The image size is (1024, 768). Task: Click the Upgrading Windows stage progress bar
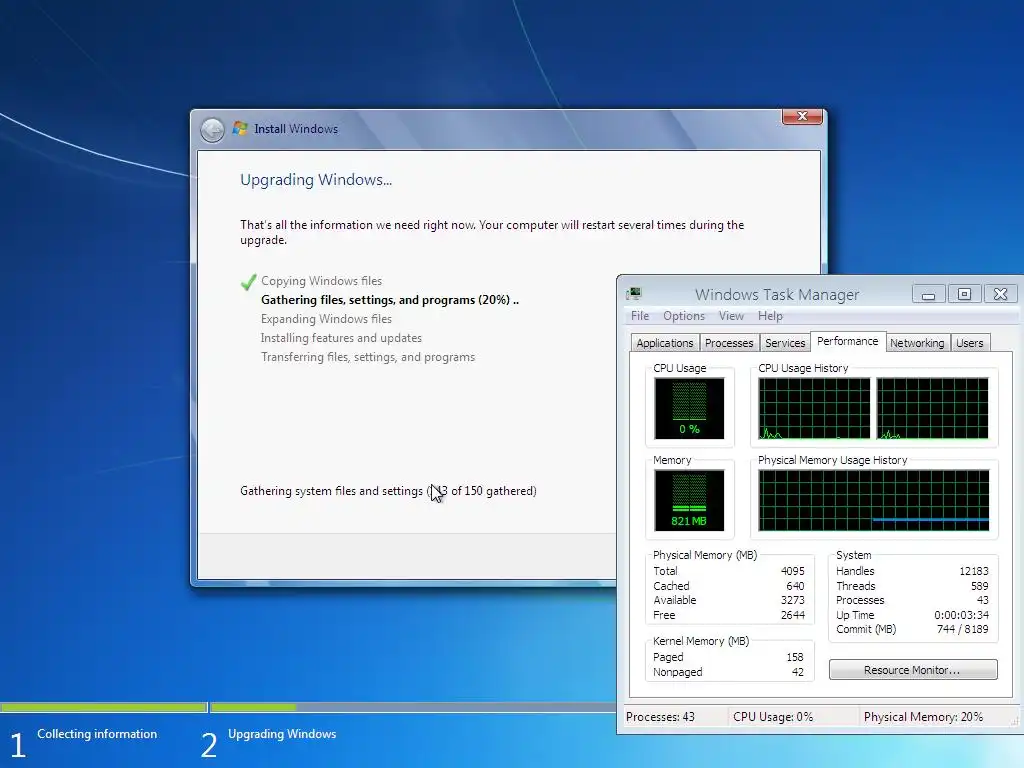(413, 707)
